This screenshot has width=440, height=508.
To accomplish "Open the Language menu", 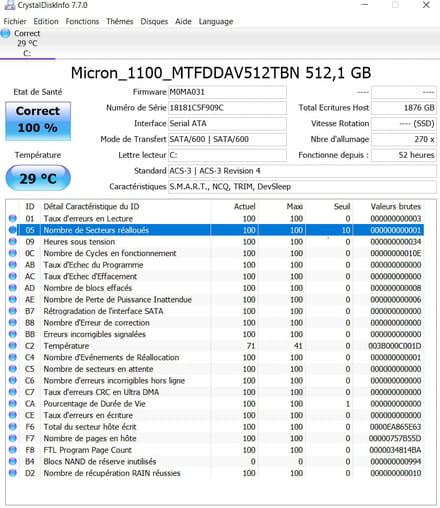I will pos(216,22).
